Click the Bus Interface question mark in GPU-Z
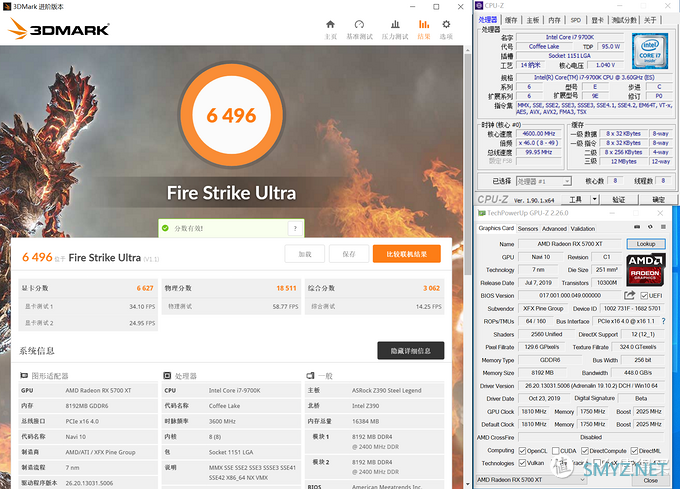This screenshot has width=680, height=489. (664, 321)
